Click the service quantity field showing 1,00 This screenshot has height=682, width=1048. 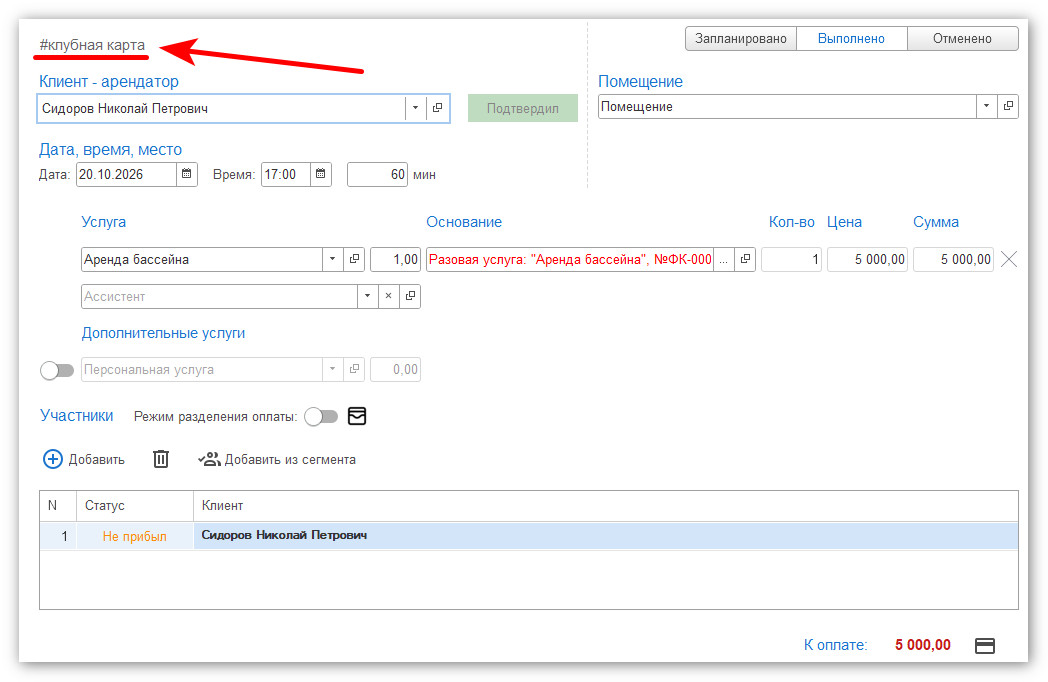point(396,259)
